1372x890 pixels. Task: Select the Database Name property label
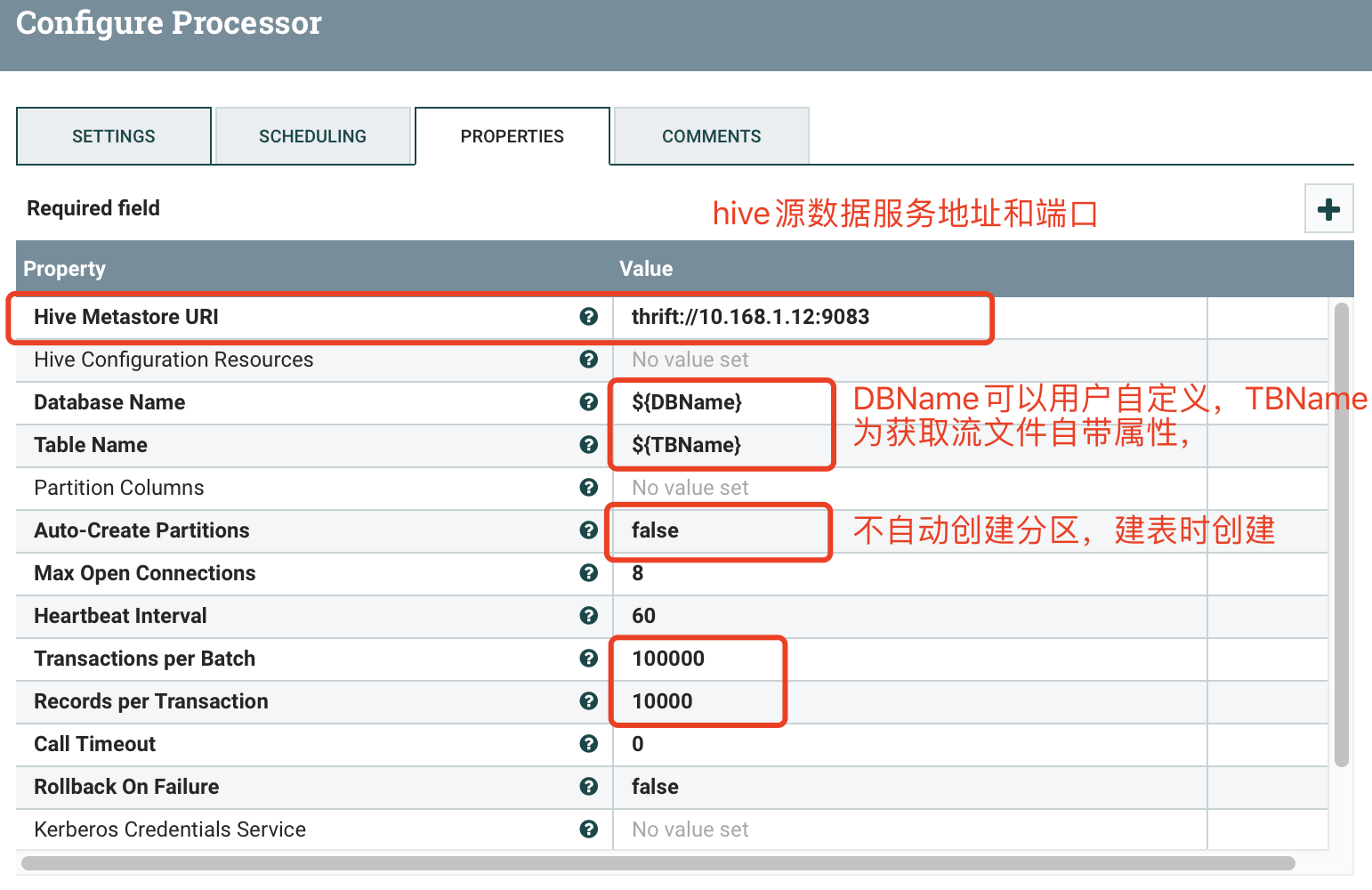[109, 402]
